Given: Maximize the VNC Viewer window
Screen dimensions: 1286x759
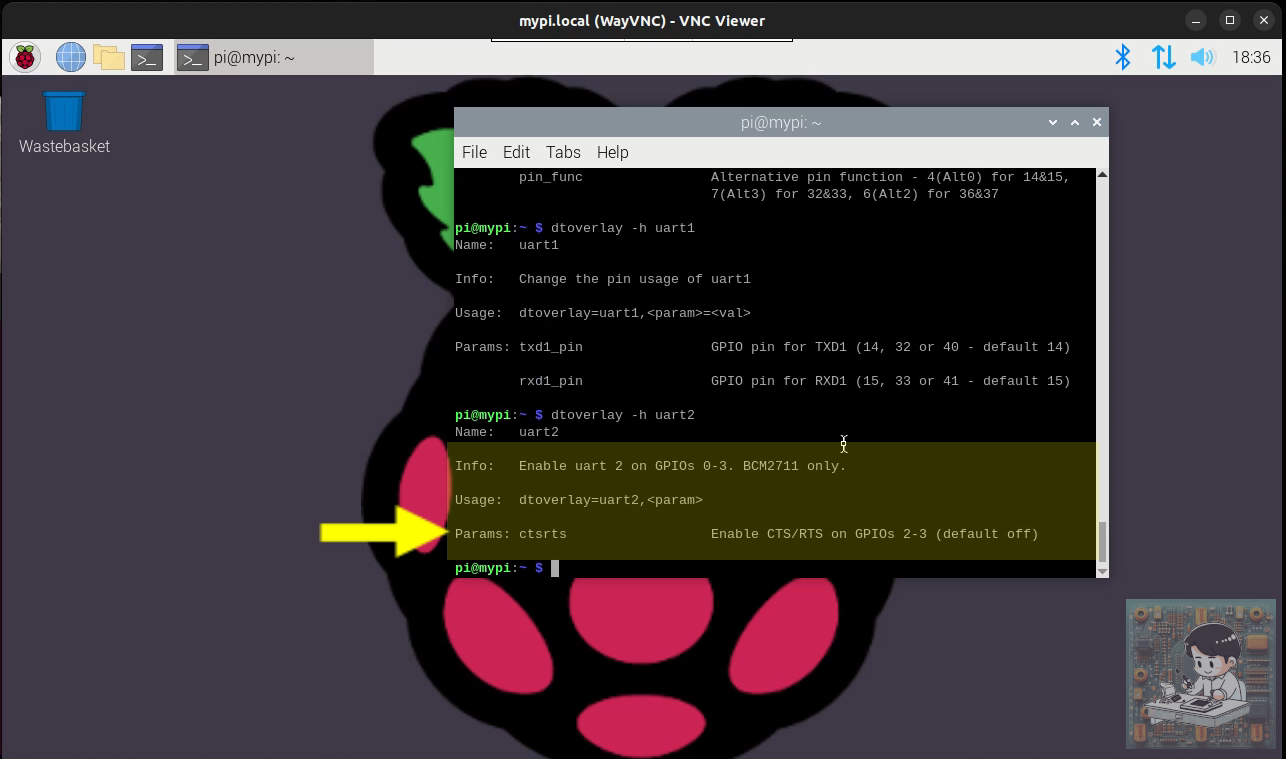Looking at the screenshot, I should coord(1230,20).
